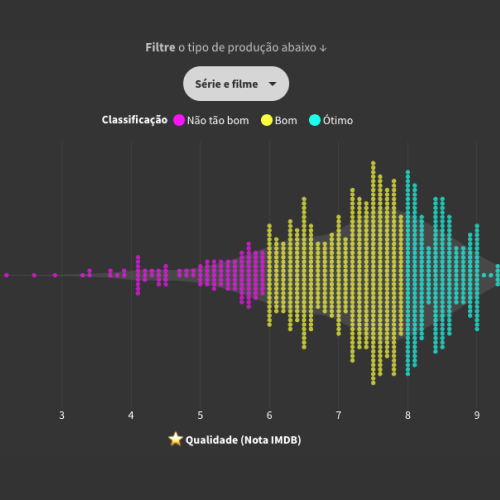The image size is (500, 500).
Task: Click the axis label 8
Action: [408, 415]
